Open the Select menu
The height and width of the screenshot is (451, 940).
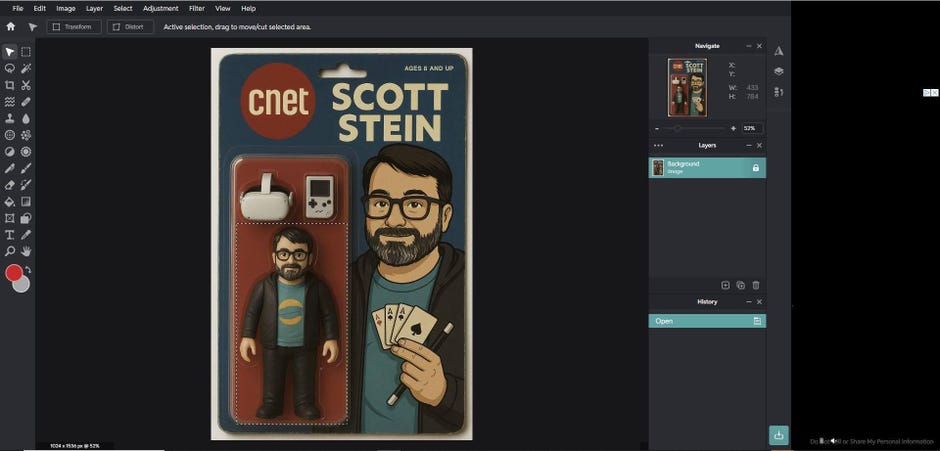[x=123, y=8]
